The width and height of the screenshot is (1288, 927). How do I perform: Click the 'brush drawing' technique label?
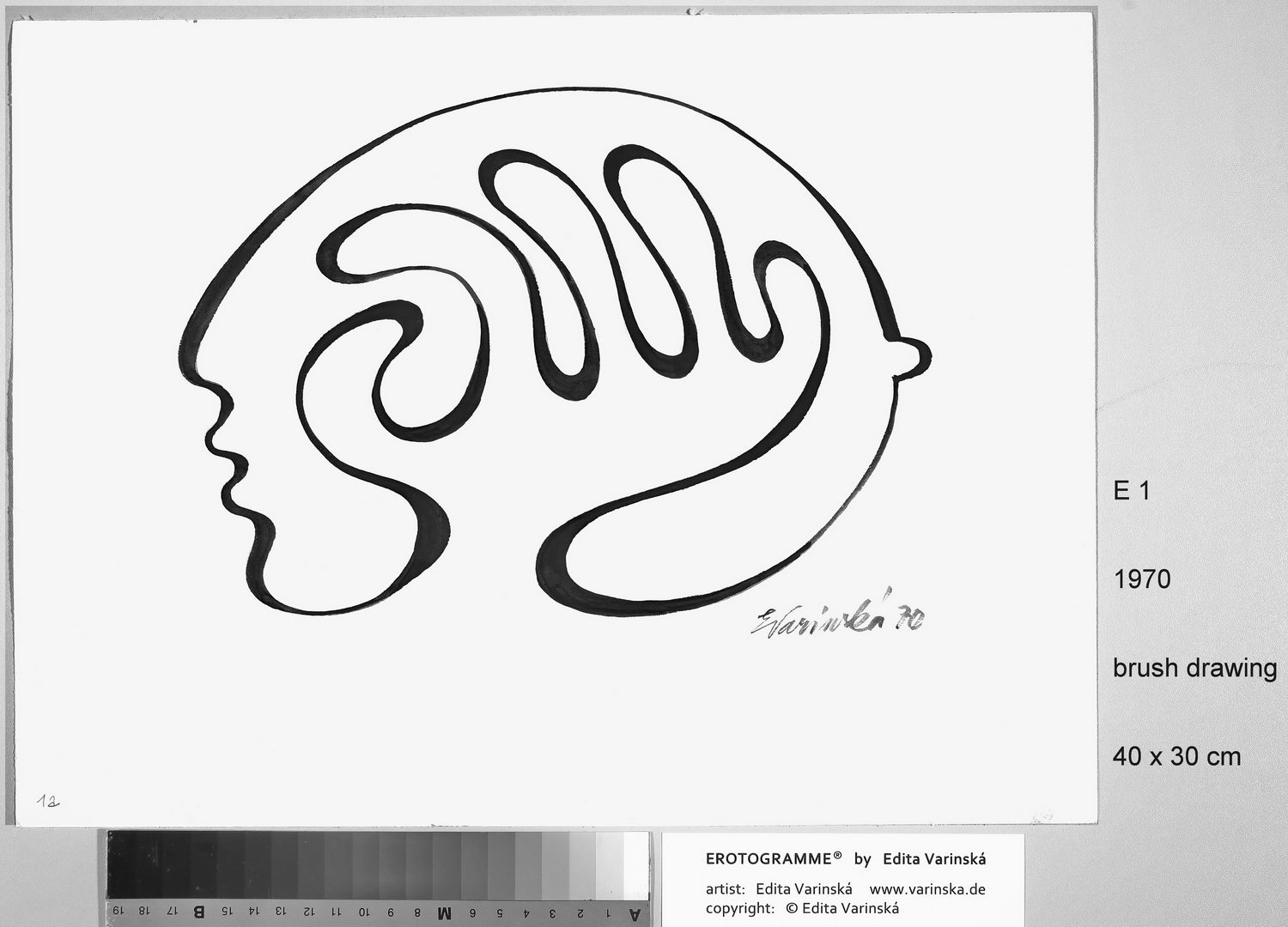(1194, 668)
